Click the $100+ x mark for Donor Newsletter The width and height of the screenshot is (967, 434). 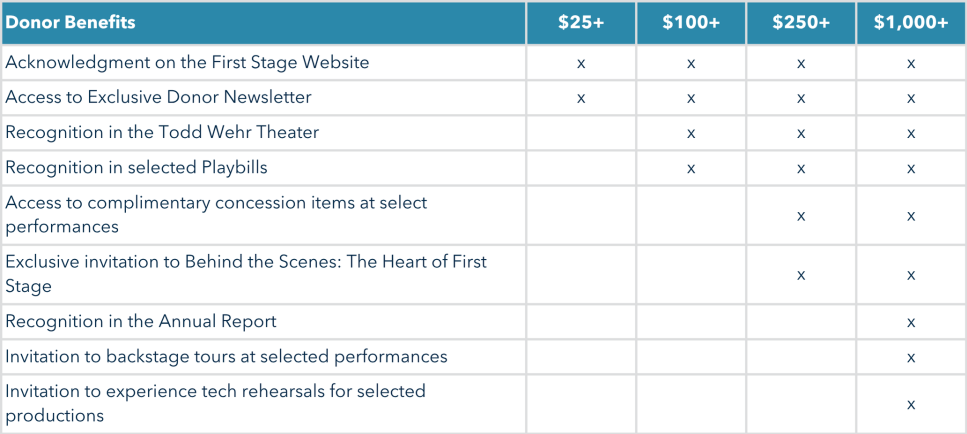tap(691, 99)
